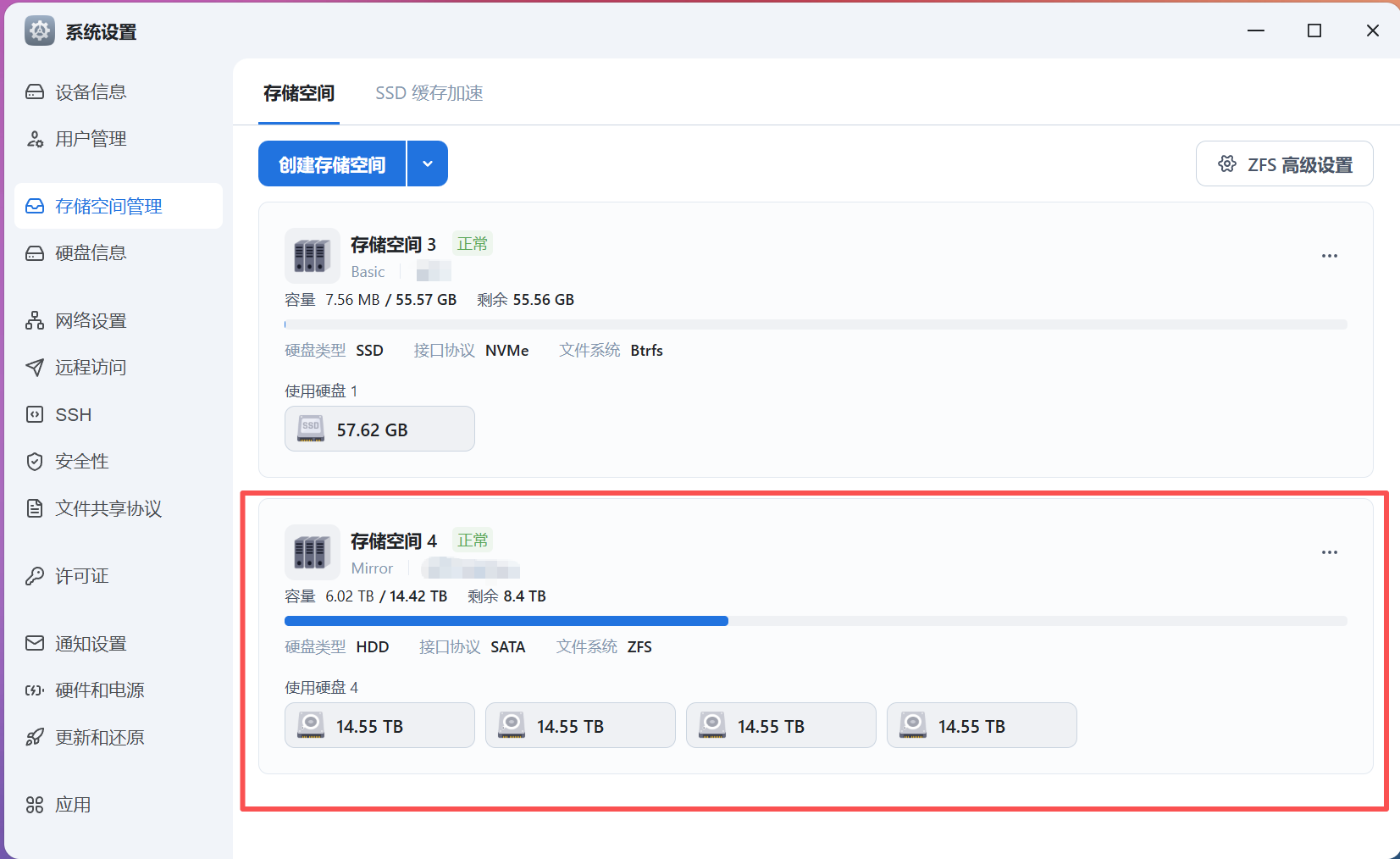Click the 文件共享协议 document icon
1400x859 pixels.
click(35, 508)
